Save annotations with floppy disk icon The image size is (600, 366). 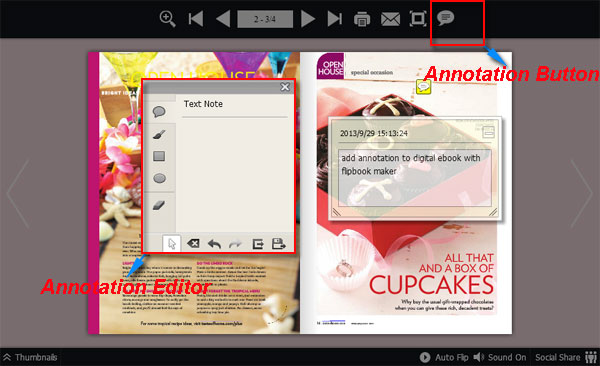pyautogui.click(x=279, y=243)
